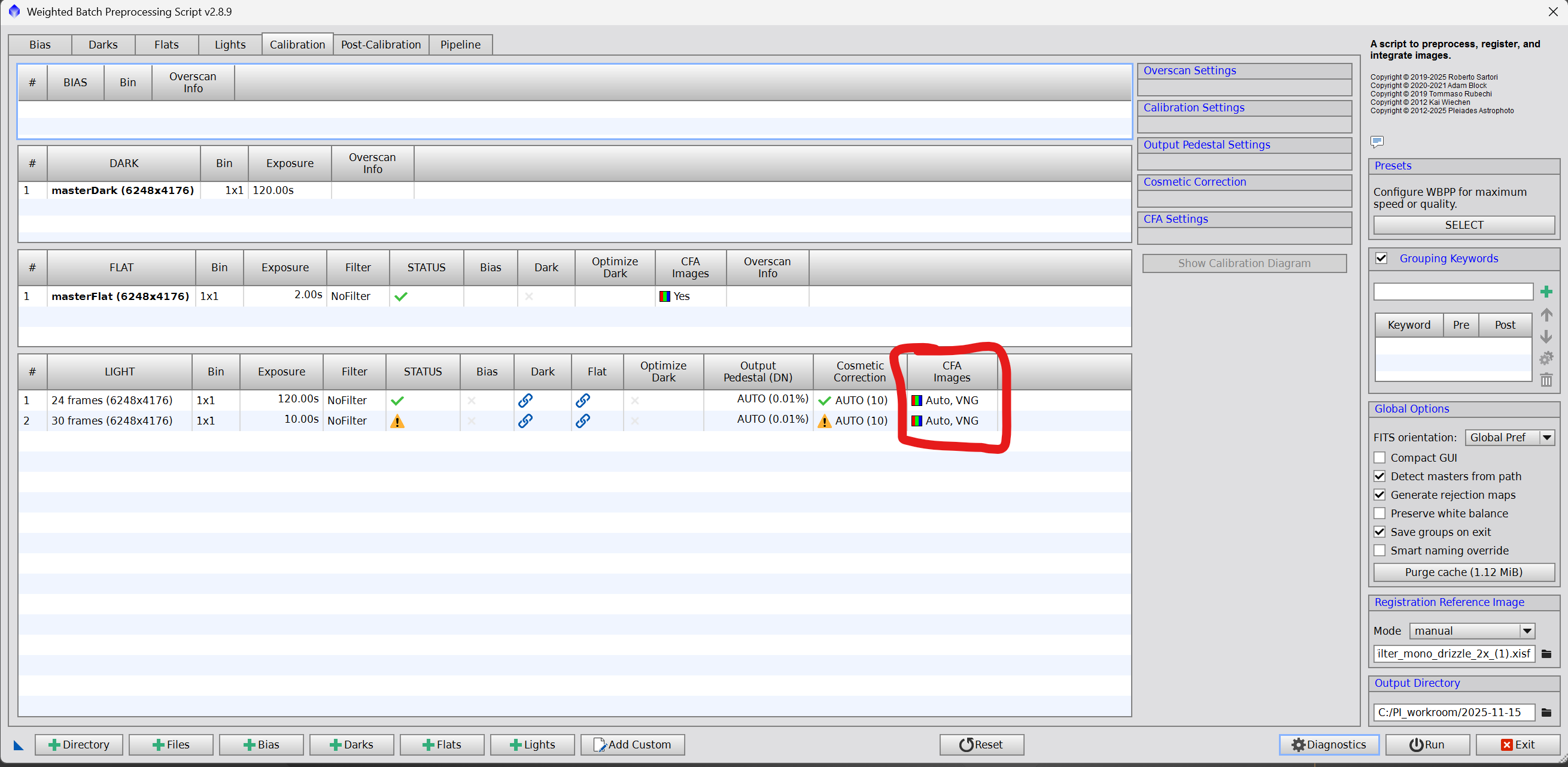Browse for the registration reference image file

pos(1546,653)
